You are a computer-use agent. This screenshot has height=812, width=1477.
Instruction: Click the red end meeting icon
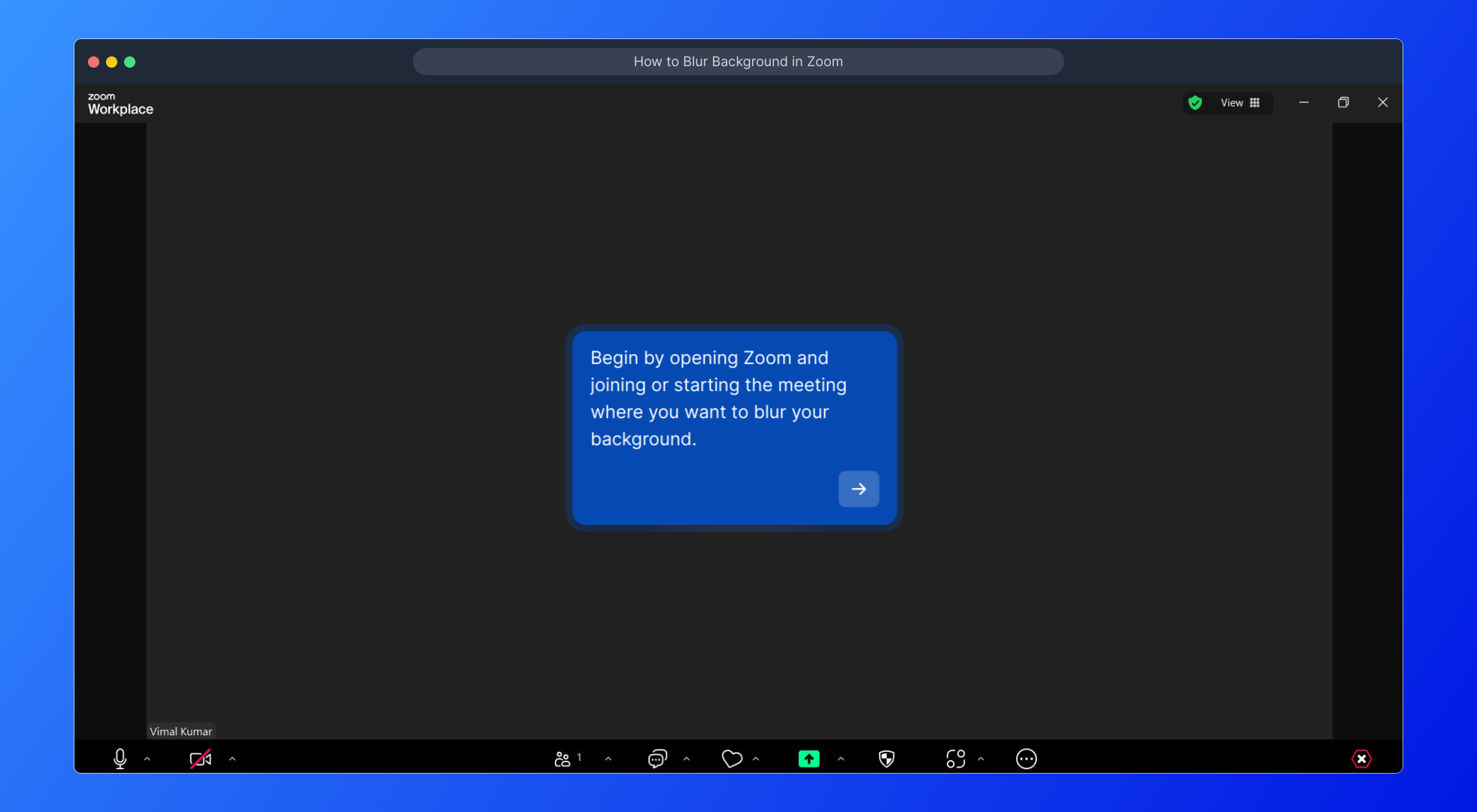[x=1361, y=759]
